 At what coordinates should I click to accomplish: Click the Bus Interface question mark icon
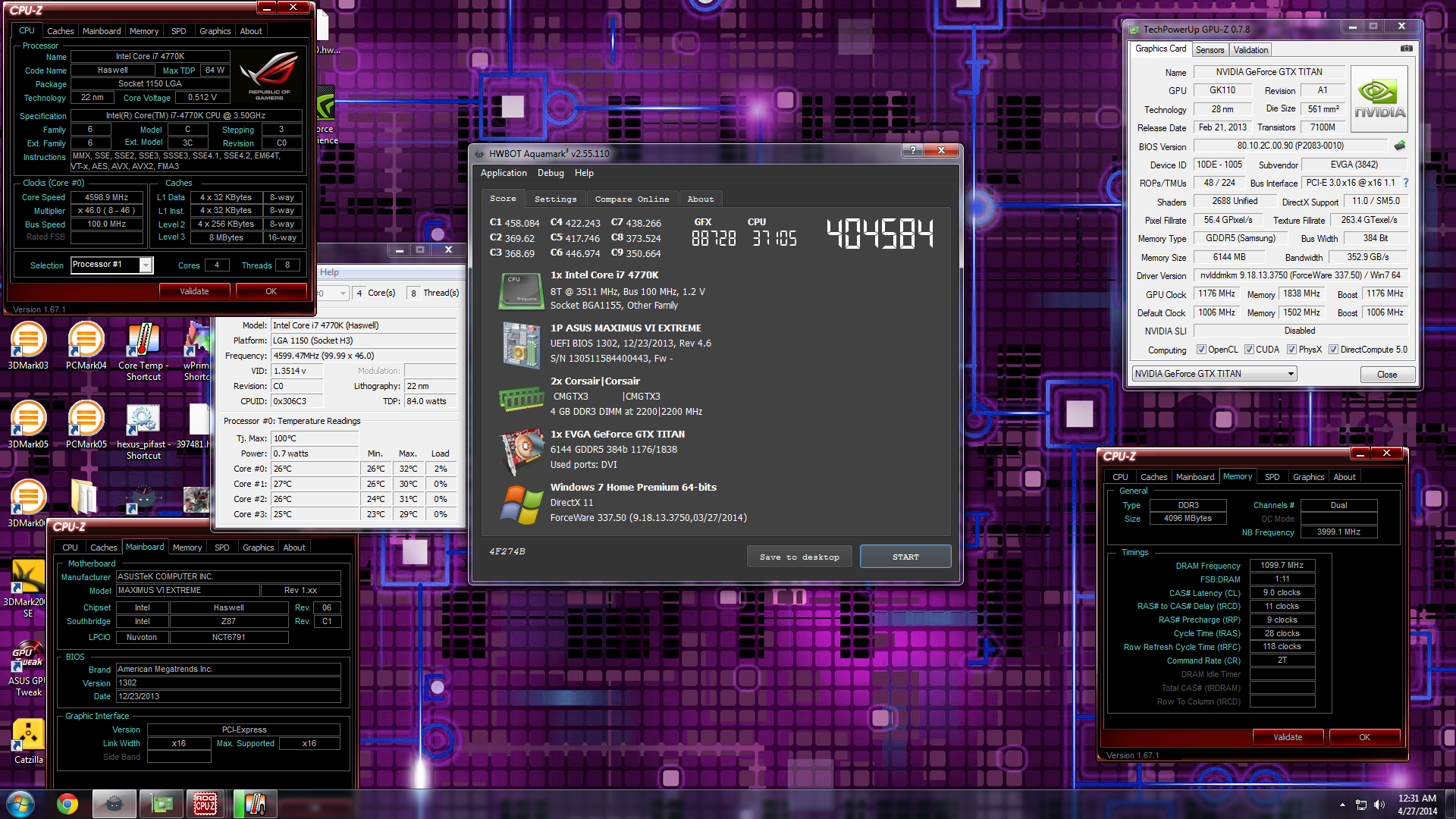pyautogui.click(x=1405, y=183)
